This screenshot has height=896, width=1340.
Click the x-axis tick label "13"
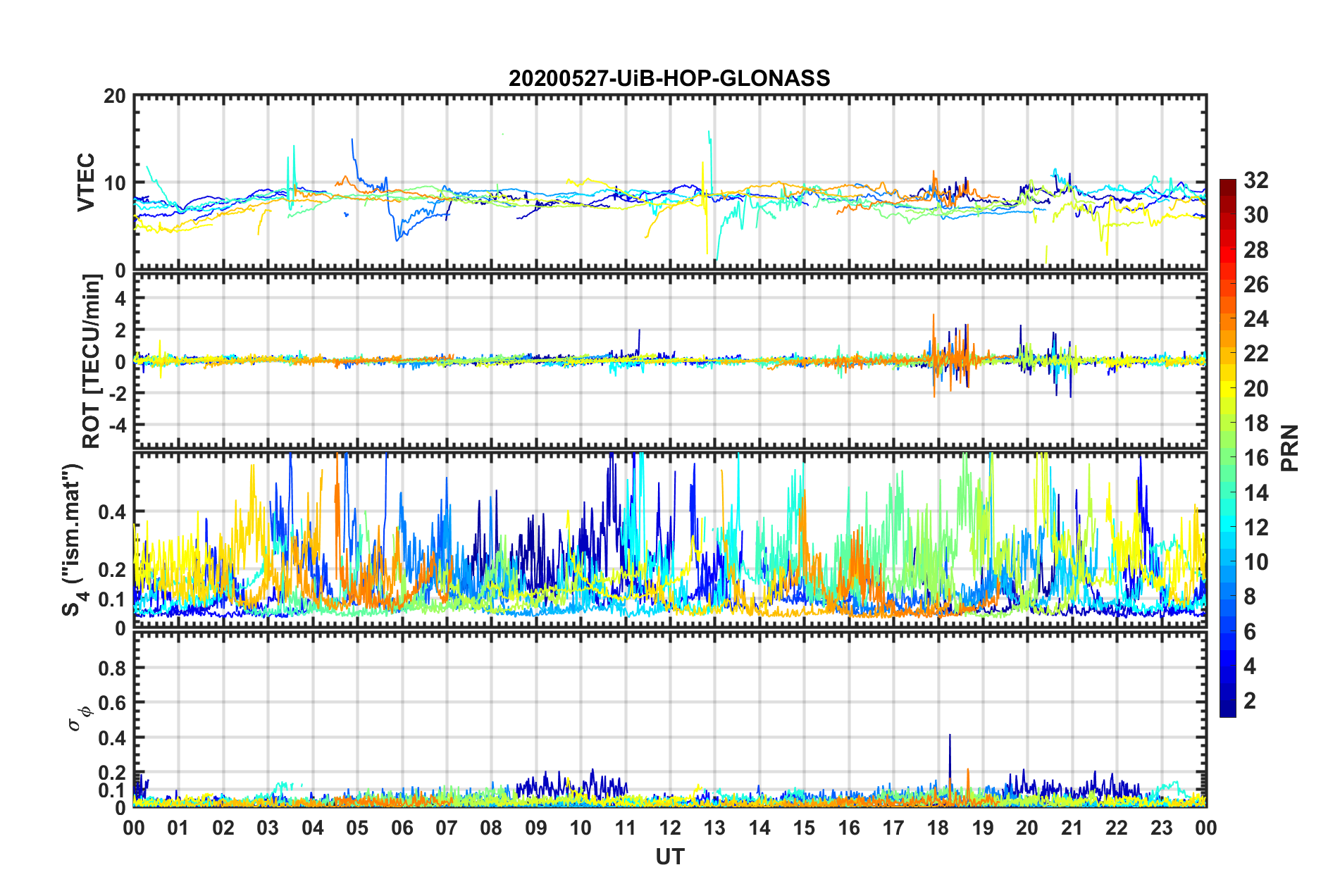click(x=714, y=828)
